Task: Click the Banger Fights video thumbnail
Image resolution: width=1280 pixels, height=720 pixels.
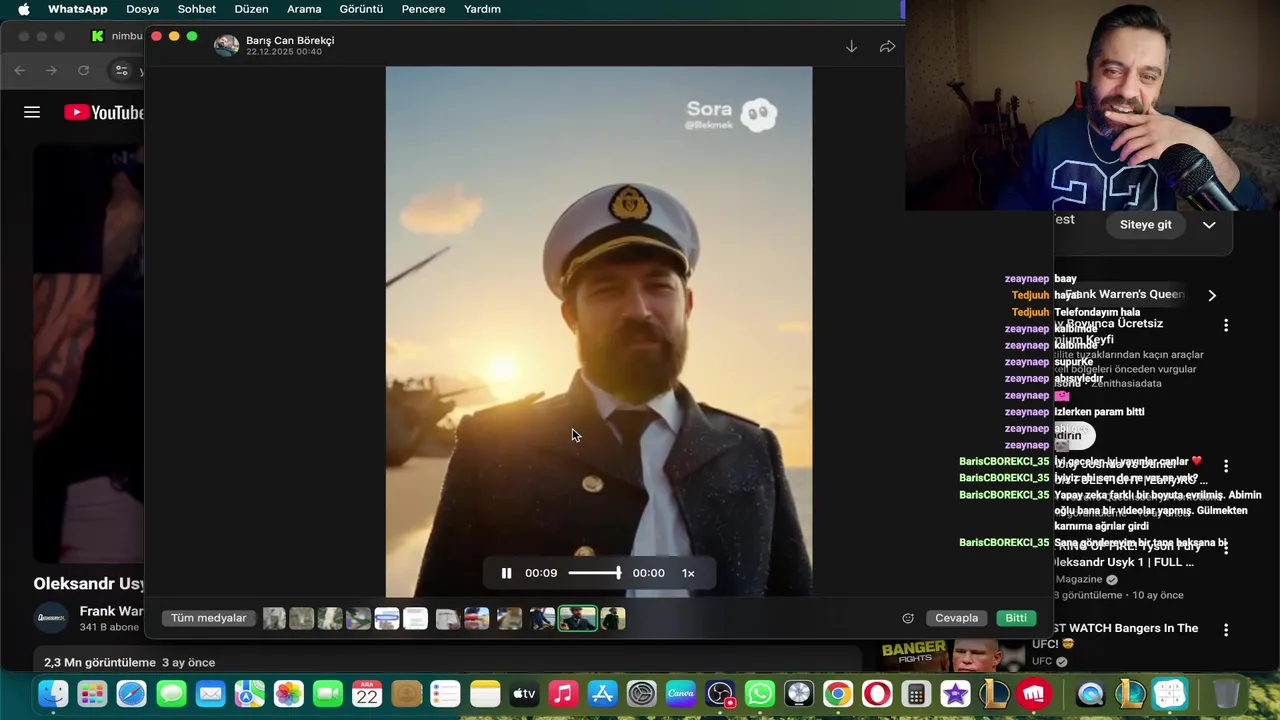Action: pos(952,655)
